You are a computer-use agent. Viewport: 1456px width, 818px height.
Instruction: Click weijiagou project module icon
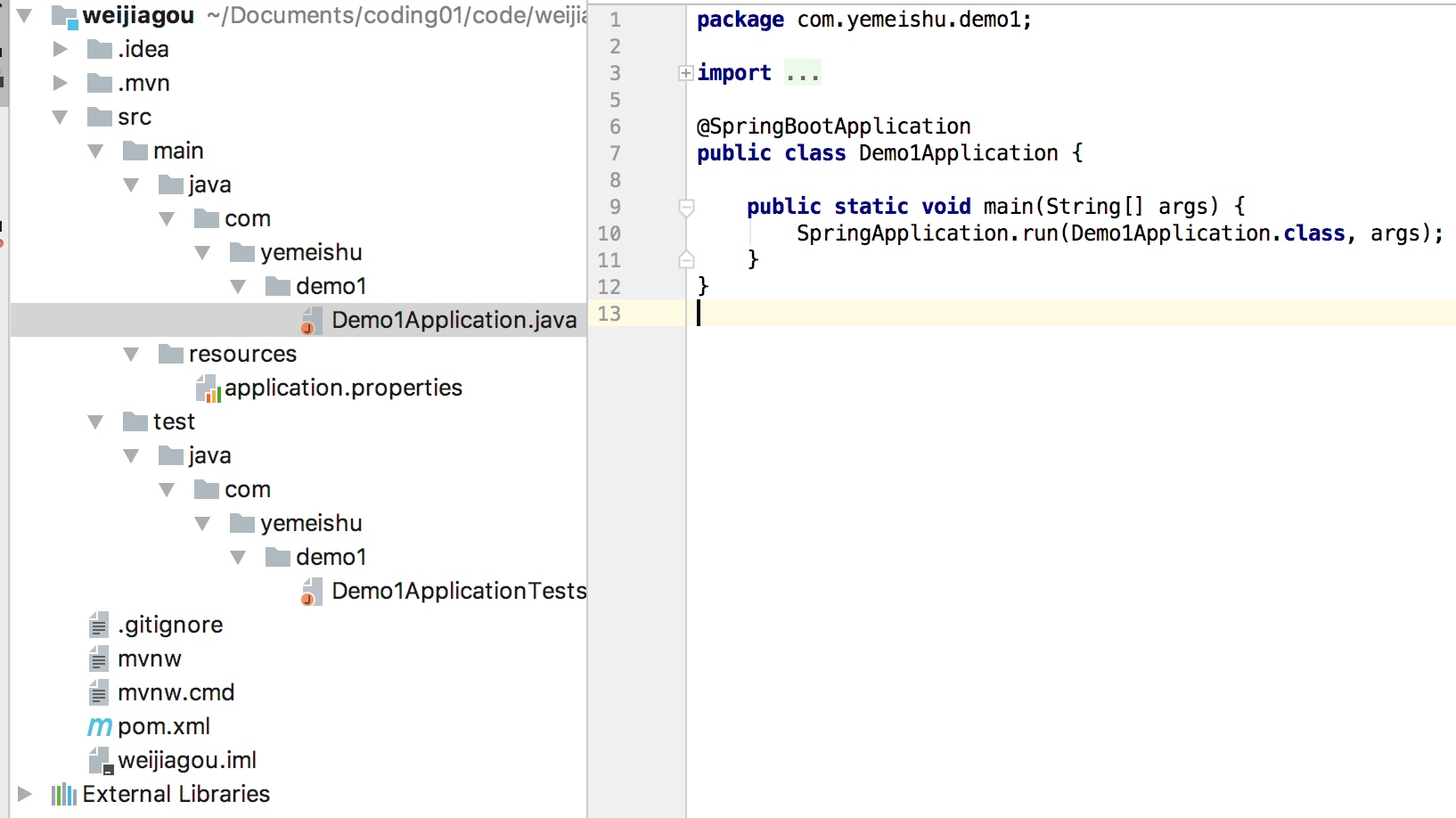click(x=64, y=16)
